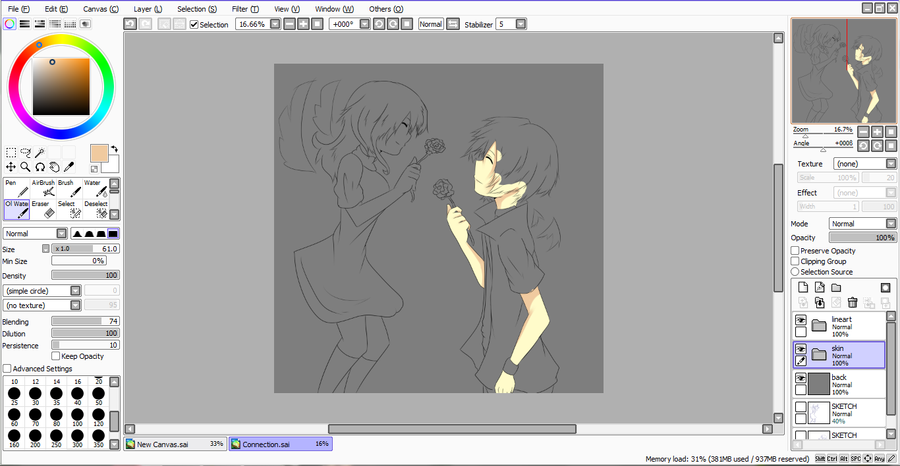900x466 pixels.
Task: Select the rectangular Selection tool
Action: [x=11, y=152]
